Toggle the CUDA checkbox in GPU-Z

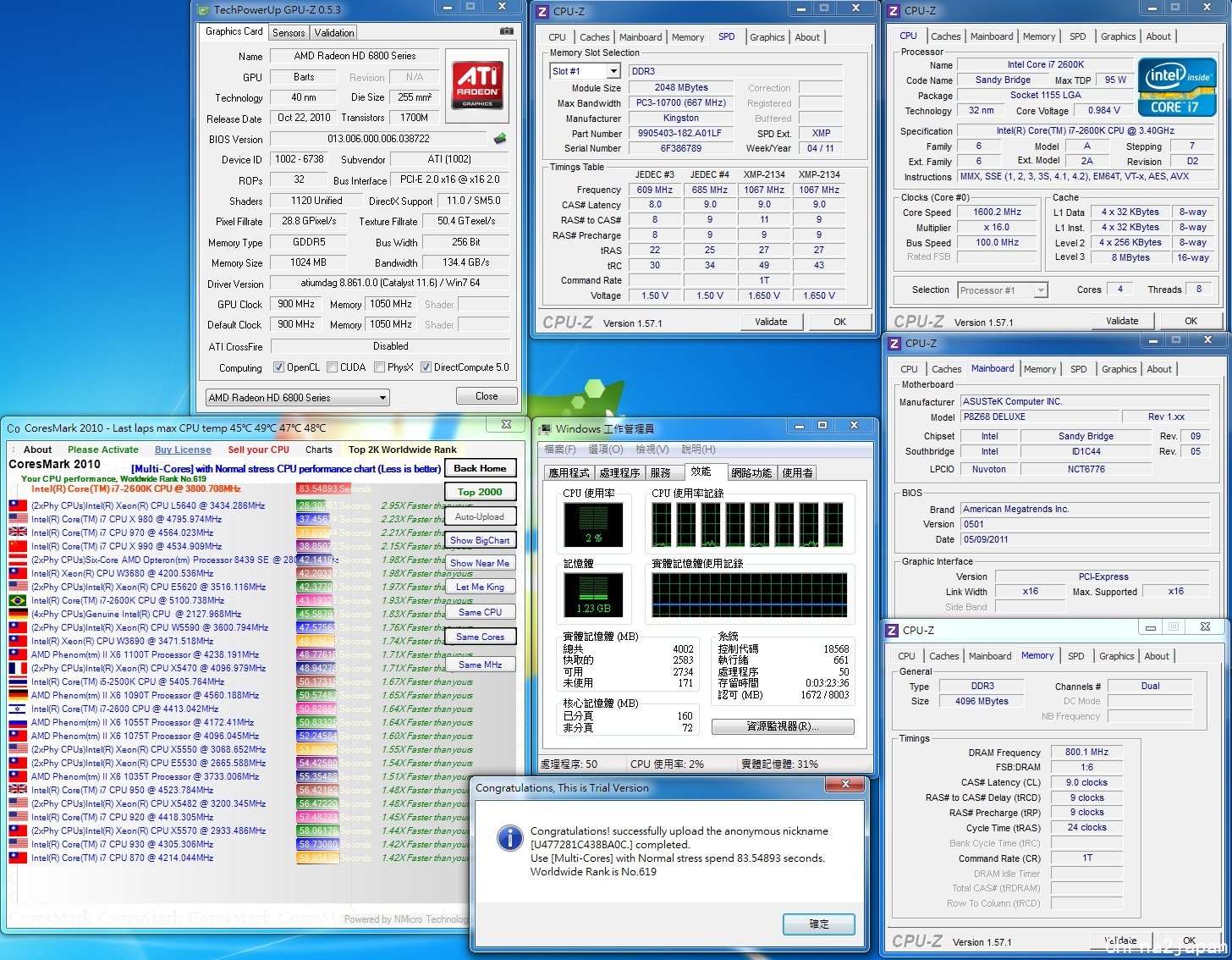pyautogui.click(x=331, y=367)
